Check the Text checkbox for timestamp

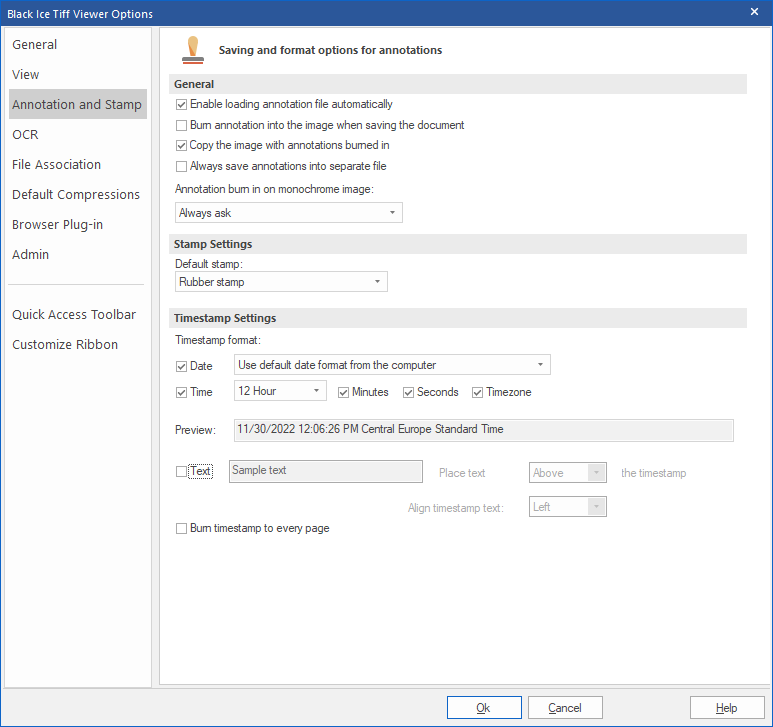182,472
